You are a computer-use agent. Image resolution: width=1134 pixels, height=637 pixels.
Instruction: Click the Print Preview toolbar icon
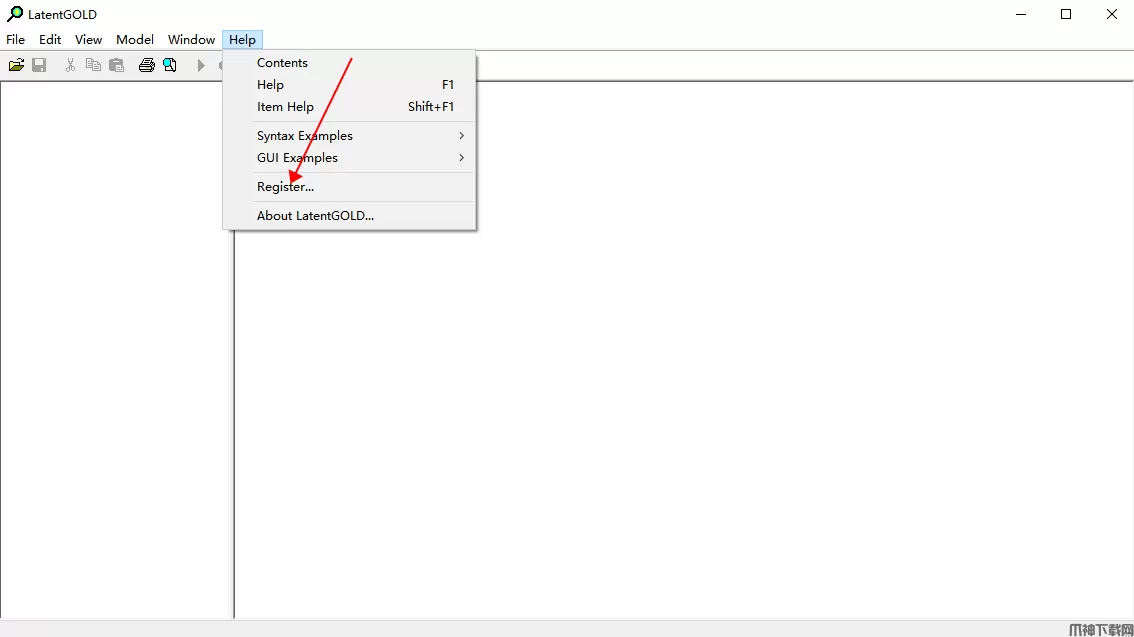170,65
